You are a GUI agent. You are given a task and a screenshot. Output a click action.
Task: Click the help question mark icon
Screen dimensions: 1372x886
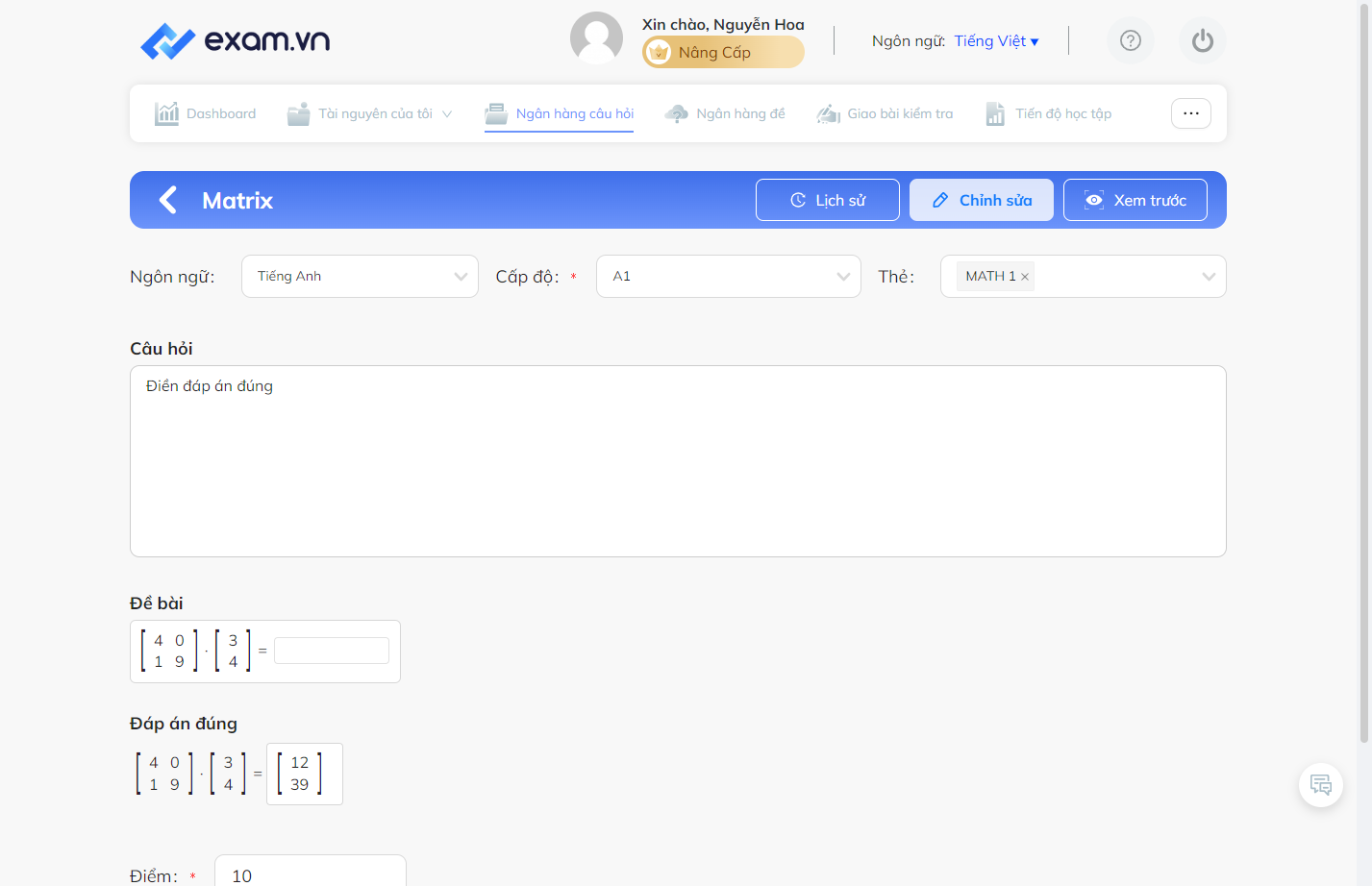point(1131,40)
